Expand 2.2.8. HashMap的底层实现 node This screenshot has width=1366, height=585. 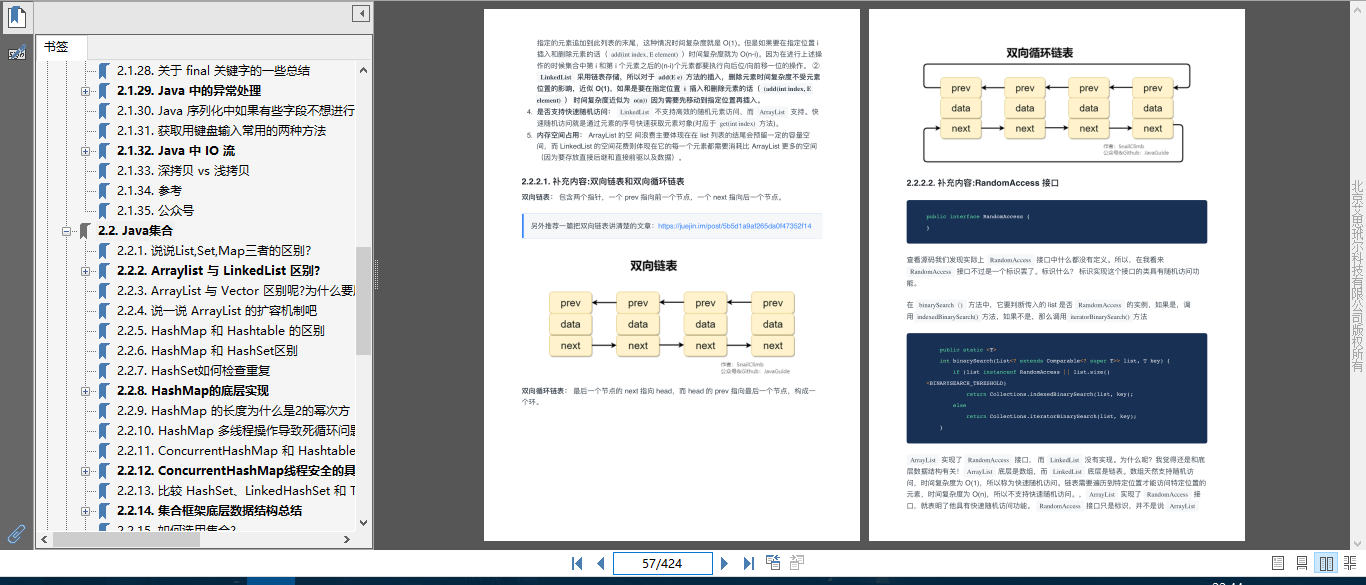coord(87,391)
